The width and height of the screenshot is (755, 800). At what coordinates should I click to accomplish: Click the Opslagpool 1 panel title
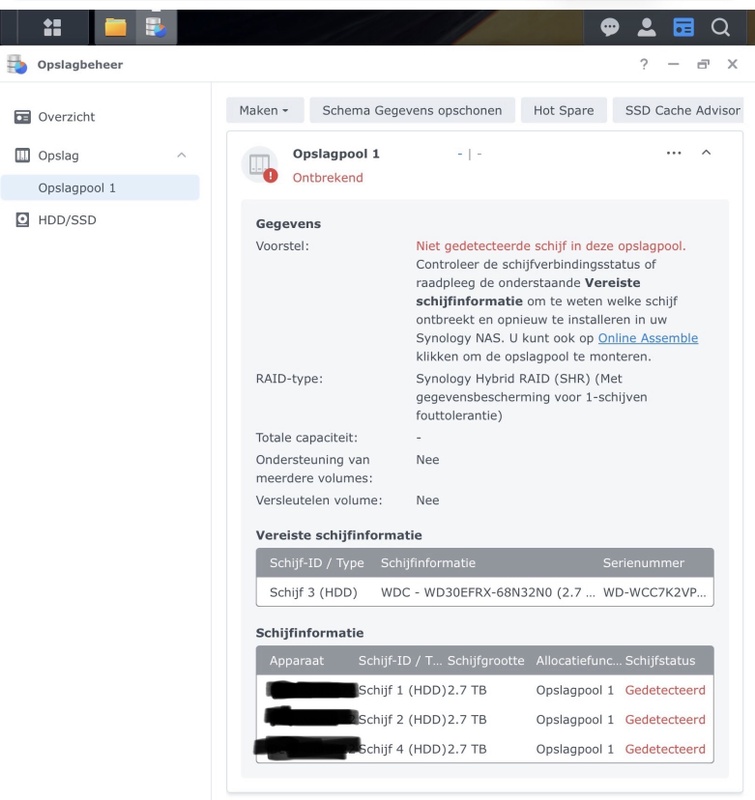[x=336, y=154]
